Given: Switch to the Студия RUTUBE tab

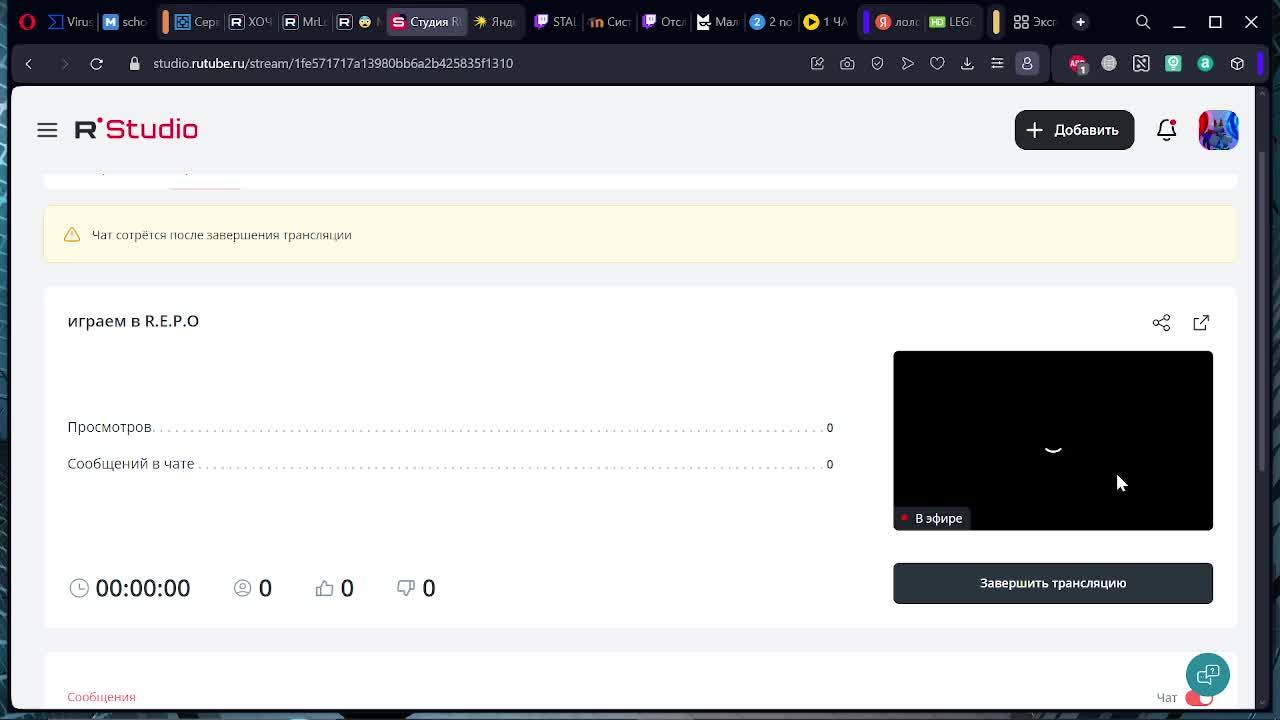Looking at the screenshot, I should pyautogui.click(x=426, y=21).
